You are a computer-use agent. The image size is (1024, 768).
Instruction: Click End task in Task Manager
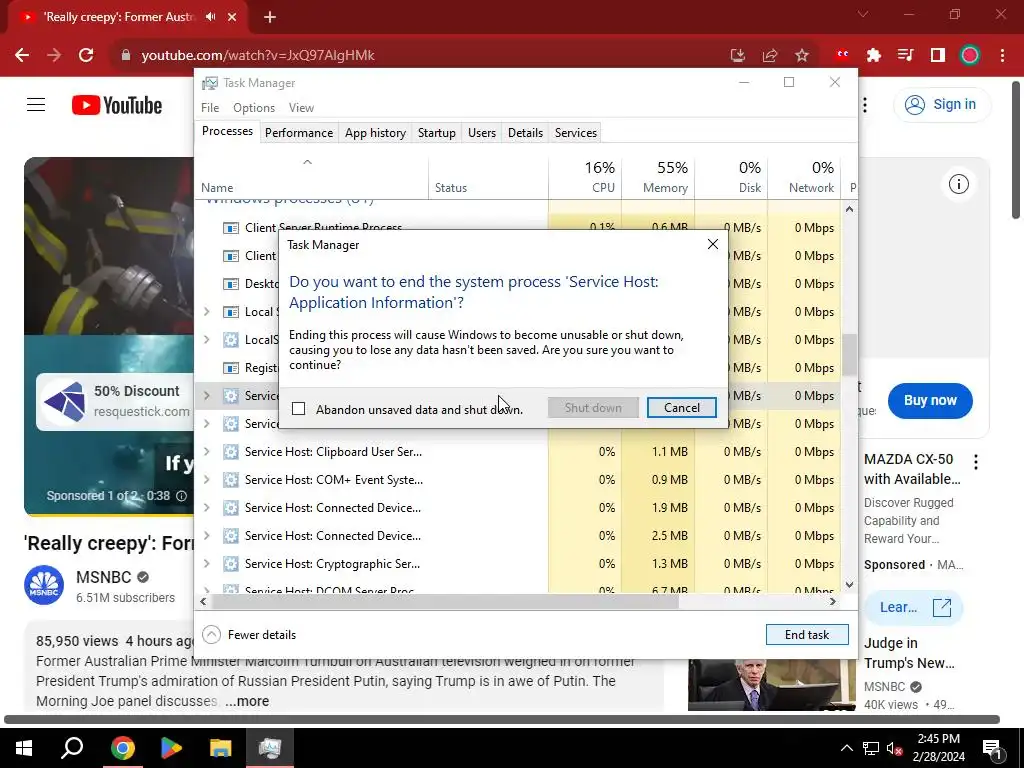(807, 635)
